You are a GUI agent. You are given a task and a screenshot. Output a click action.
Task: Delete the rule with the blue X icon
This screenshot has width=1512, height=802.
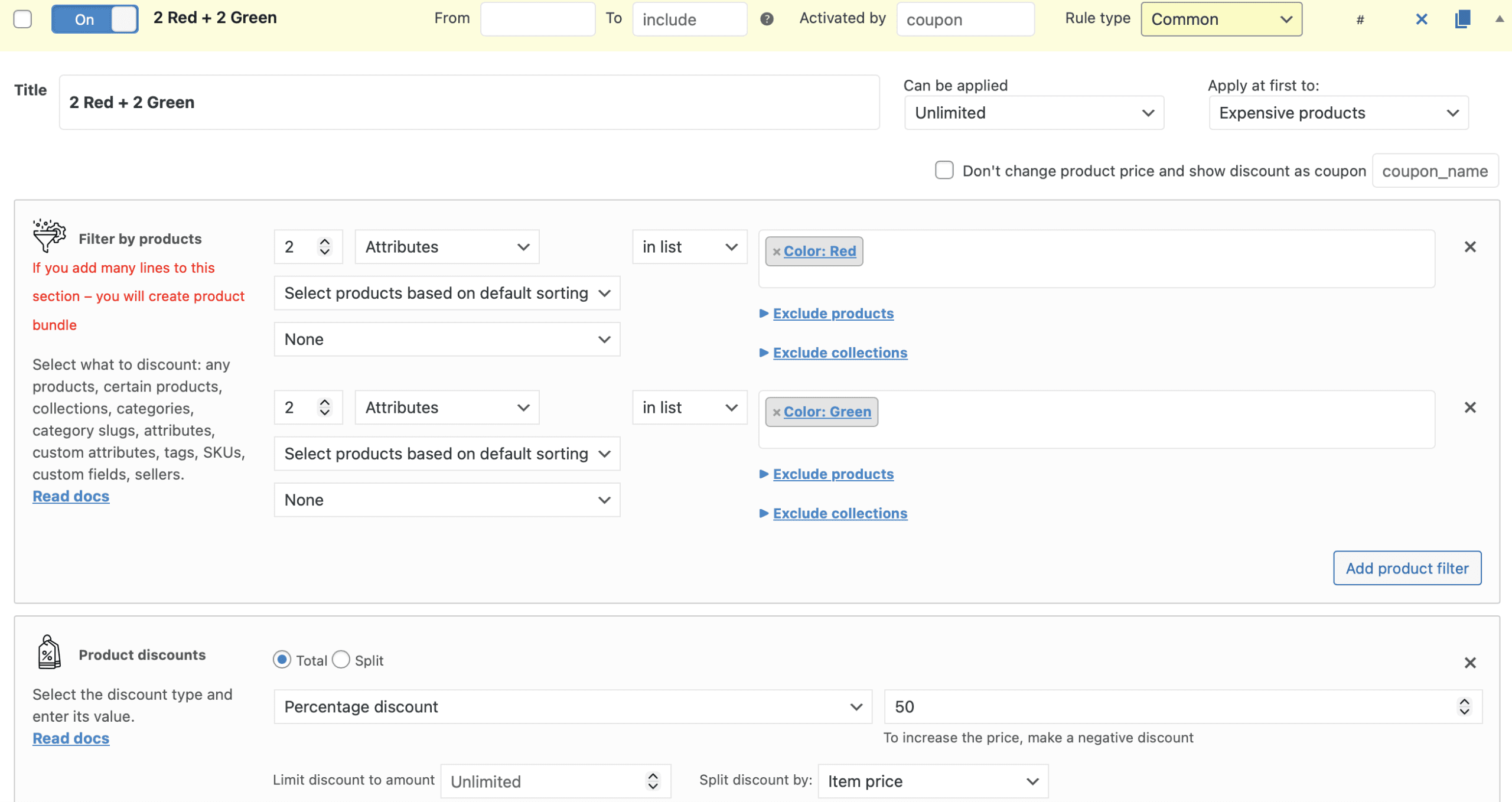(x=1422, y=19)
